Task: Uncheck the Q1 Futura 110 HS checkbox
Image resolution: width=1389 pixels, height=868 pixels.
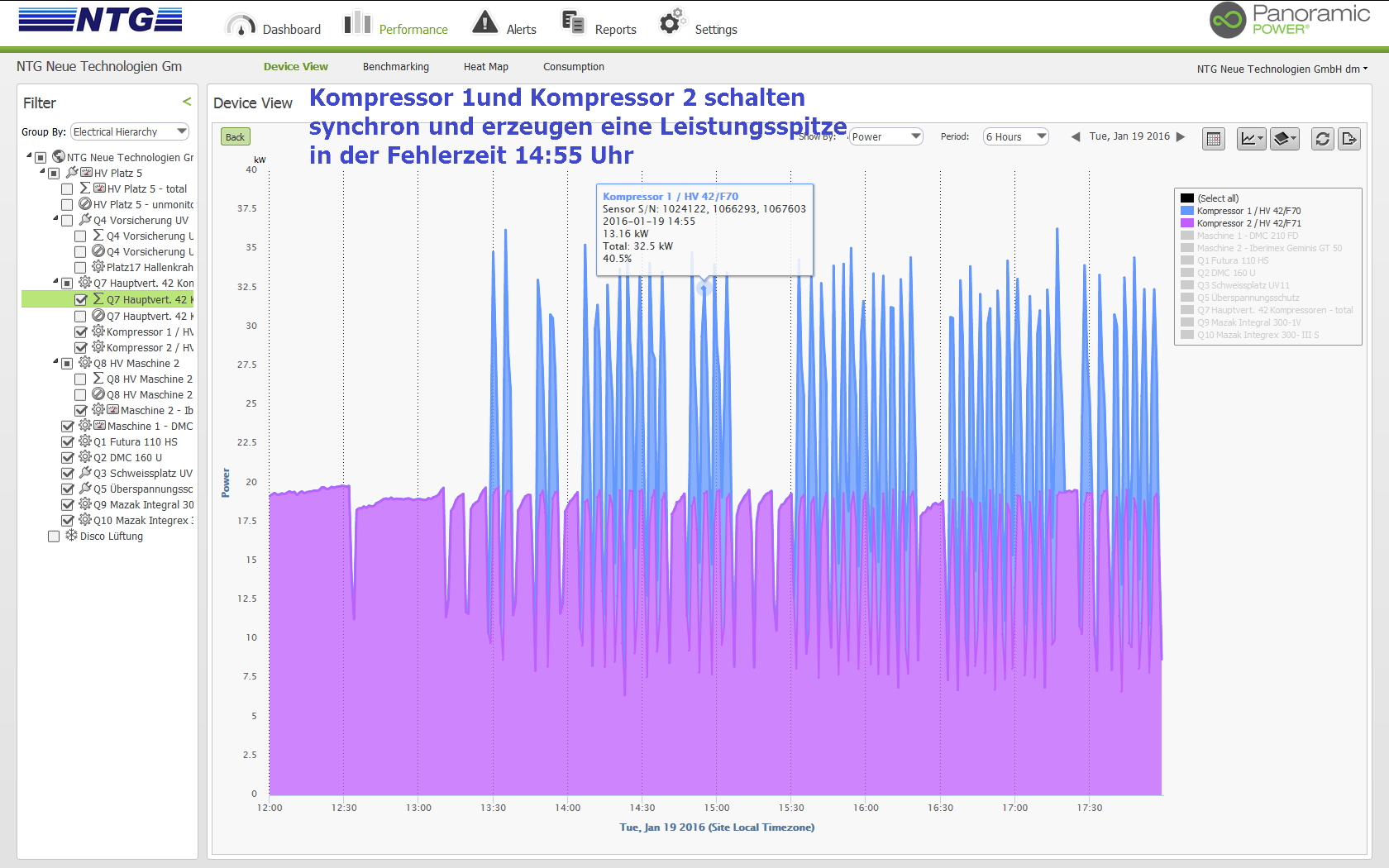Action: point(68,442)
